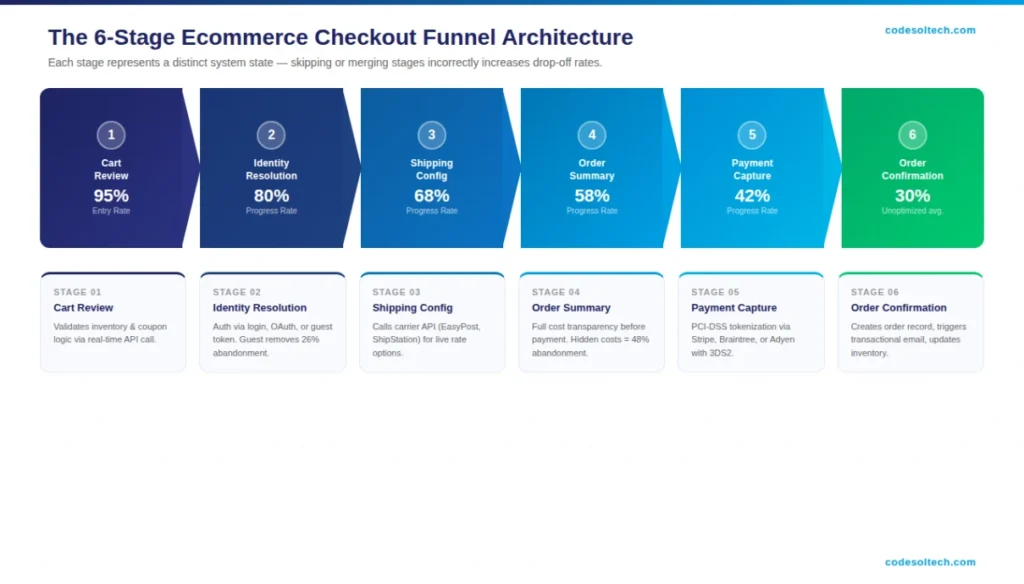
Task: Click the STAGE 06 Order Confirmation card
Action: 911,320
